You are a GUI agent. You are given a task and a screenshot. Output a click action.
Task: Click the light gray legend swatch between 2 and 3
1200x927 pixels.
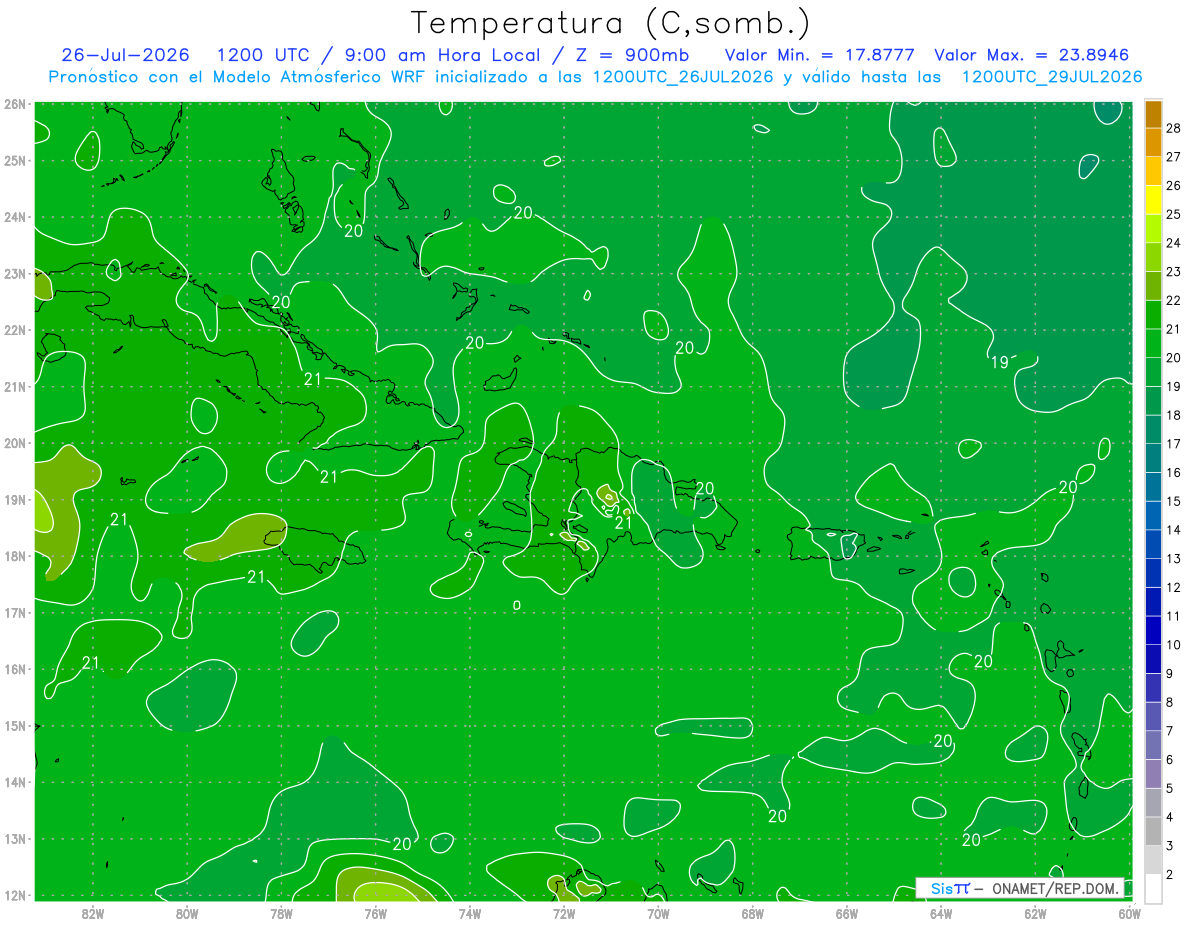pos(1153,860)
